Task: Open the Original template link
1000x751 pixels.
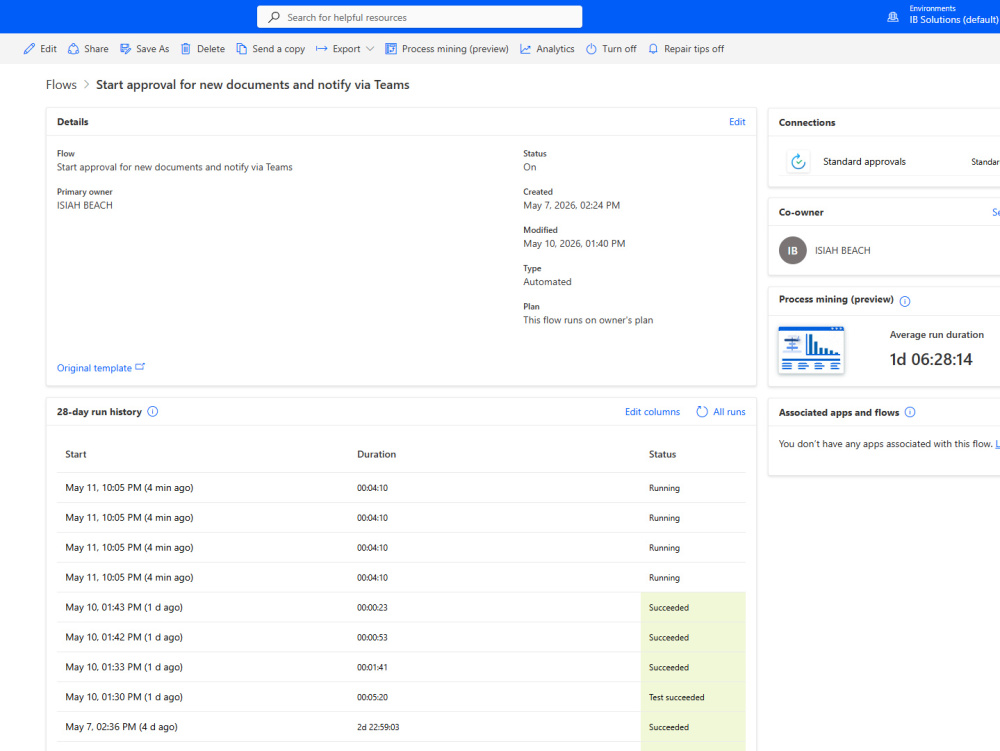Action: pos(94,368)
